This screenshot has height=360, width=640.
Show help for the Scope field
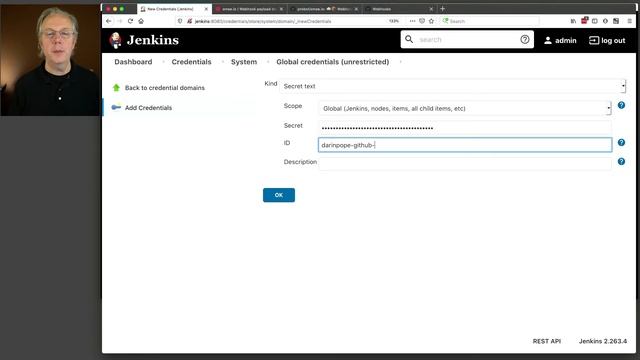click(x=621, y=105)
